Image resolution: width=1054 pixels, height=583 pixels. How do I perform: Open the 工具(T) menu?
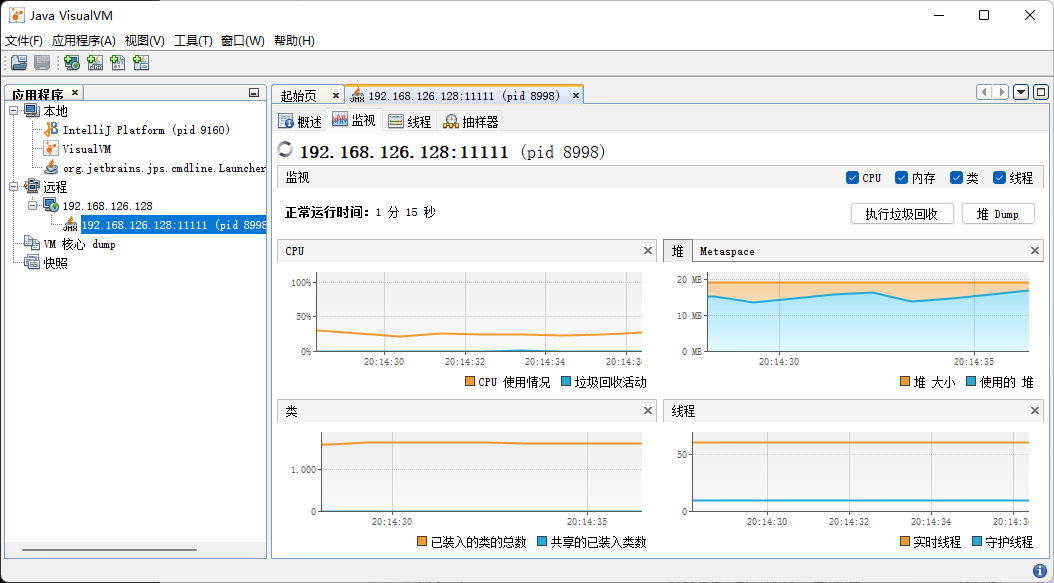click(194, 40)
